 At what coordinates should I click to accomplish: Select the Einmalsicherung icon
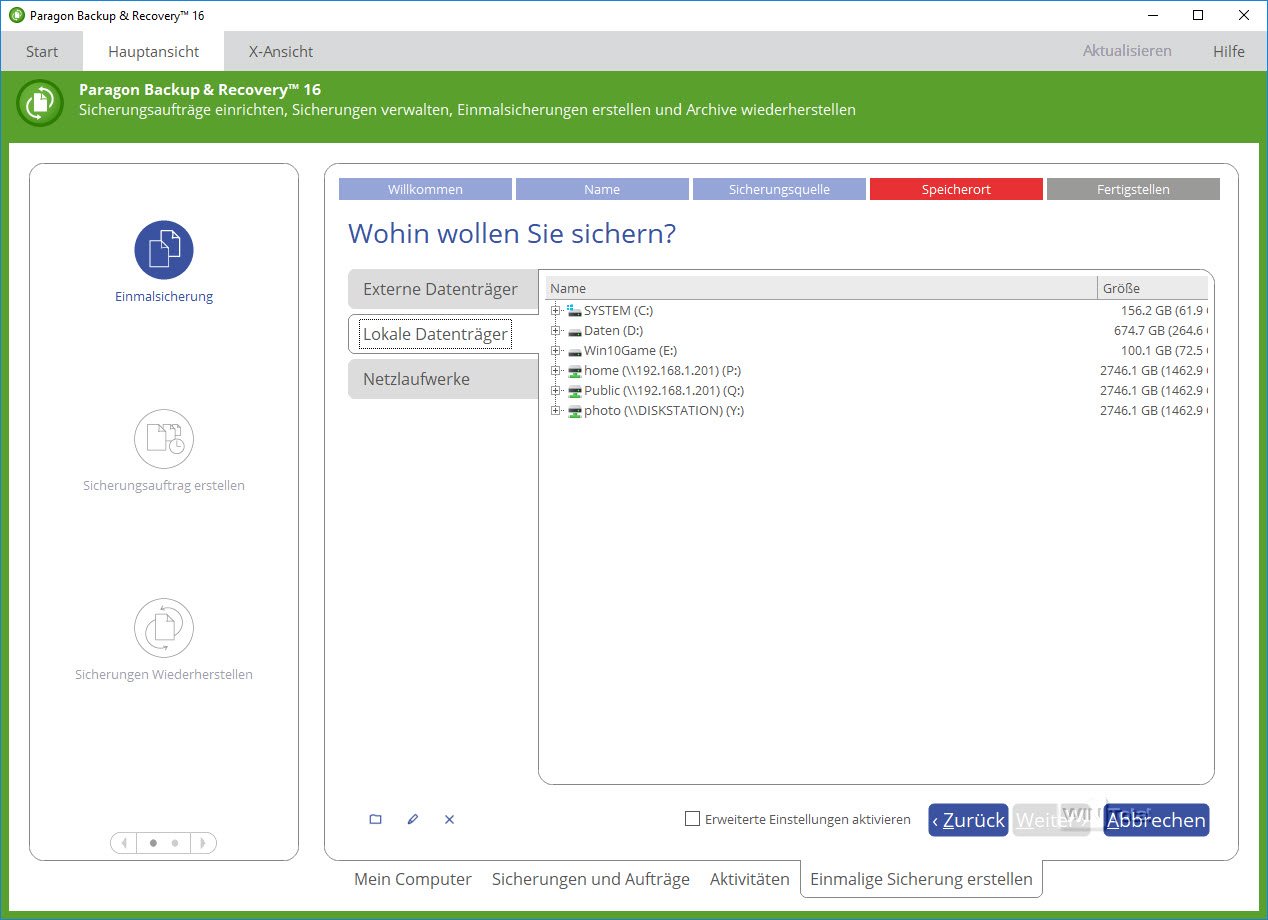[164, 250]
